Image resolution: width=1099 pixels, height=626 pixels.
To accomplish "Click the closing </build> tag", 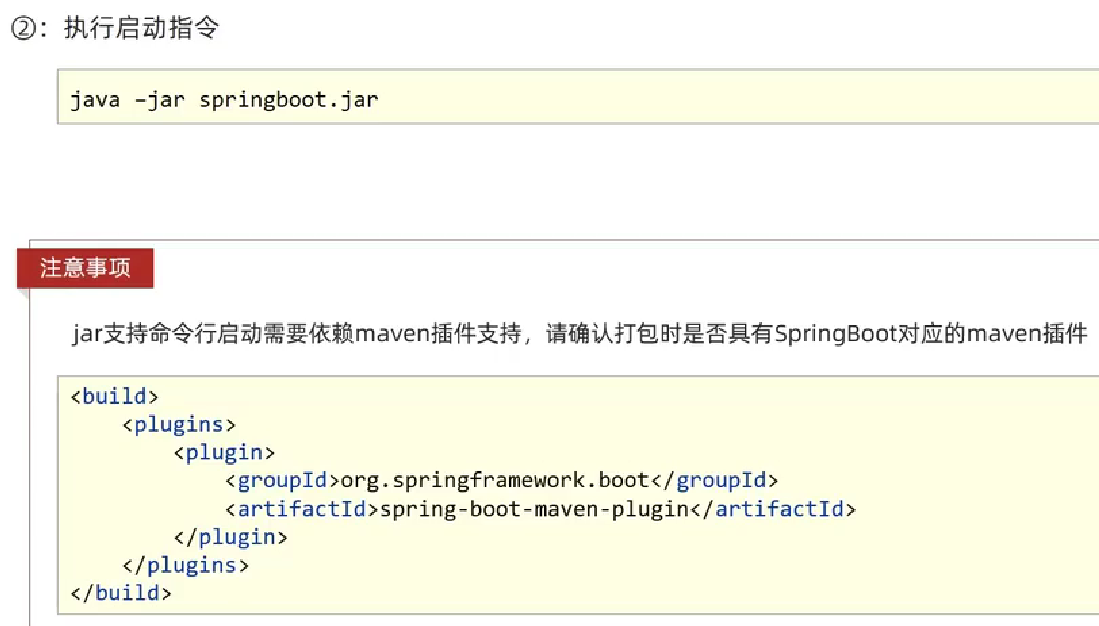I will click(121, 593).
